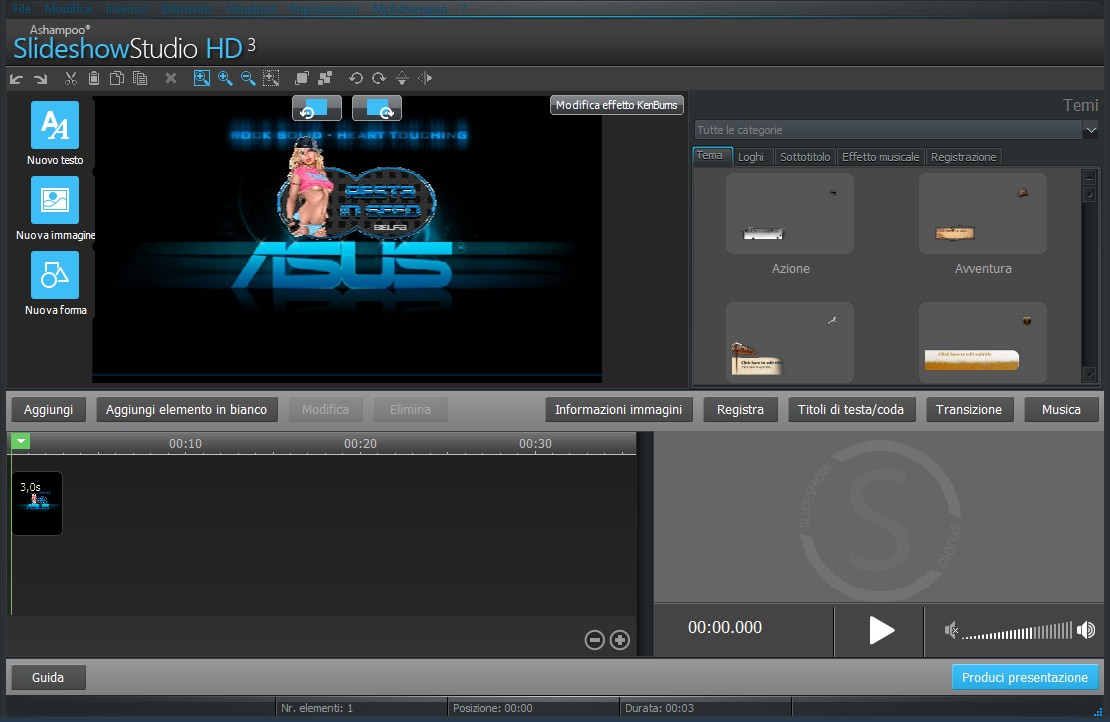Open Informazioni immagini

[618, 410]
